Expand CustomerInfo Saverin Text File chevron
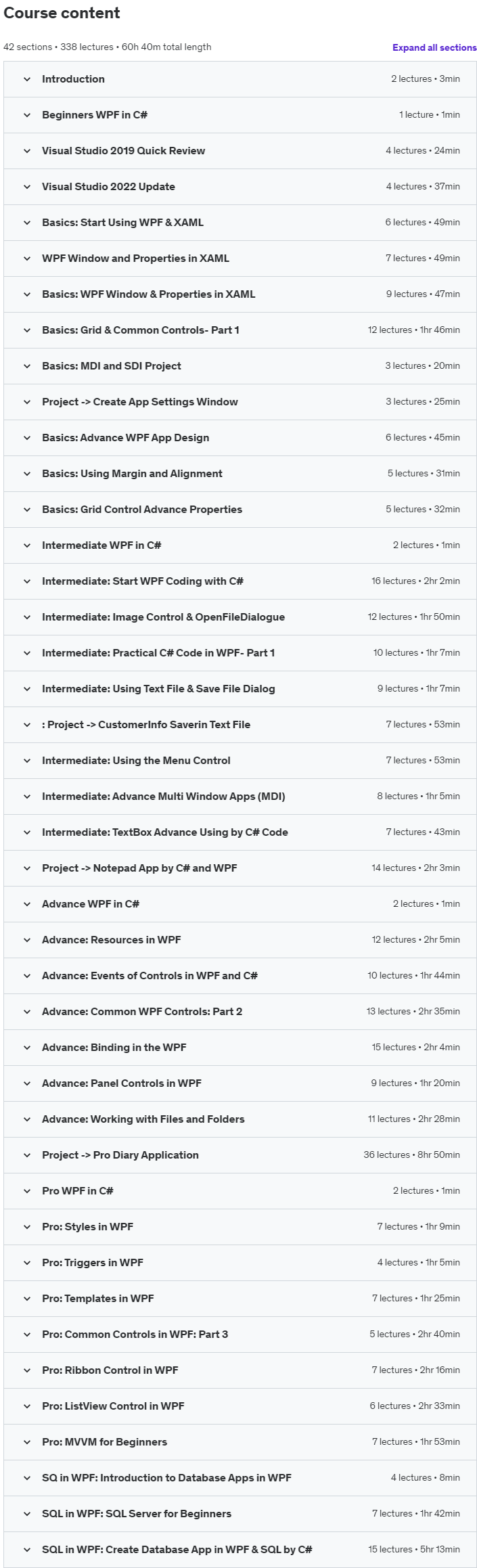This screenshot has width=477, height=1568. click(x=27, y=725)
